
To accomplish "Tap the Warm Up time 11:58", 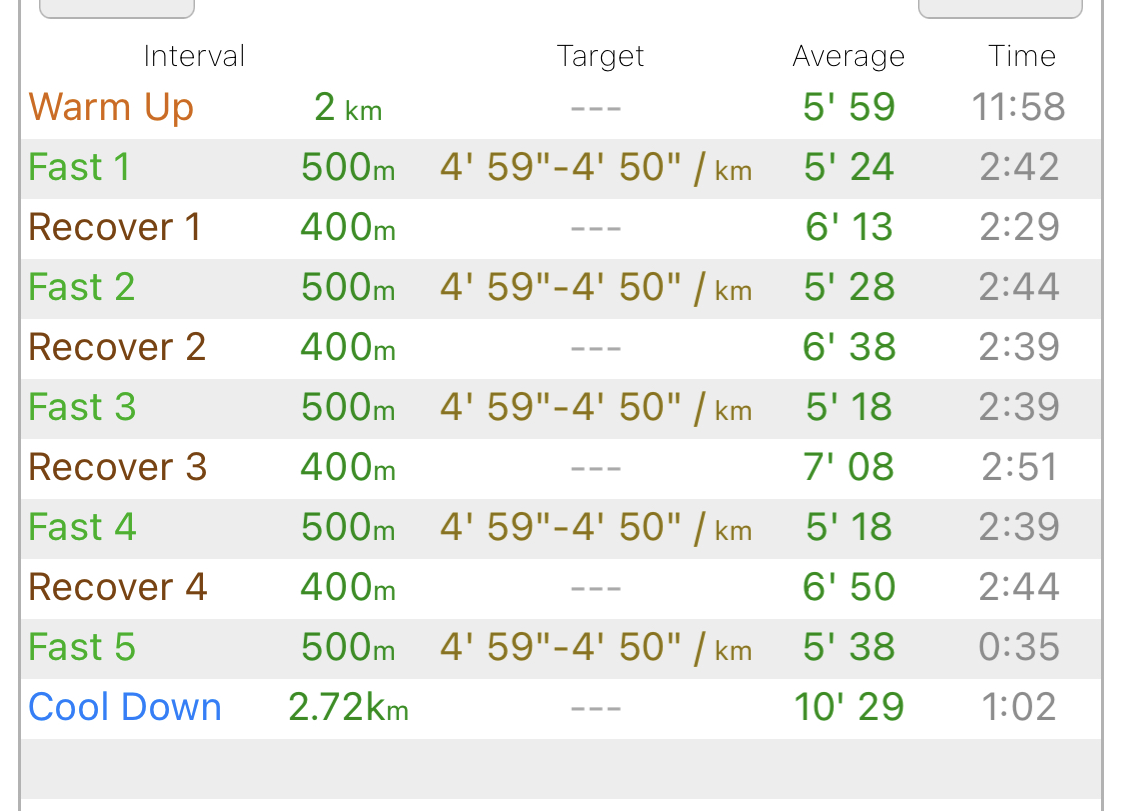I will click(1018, 108).
